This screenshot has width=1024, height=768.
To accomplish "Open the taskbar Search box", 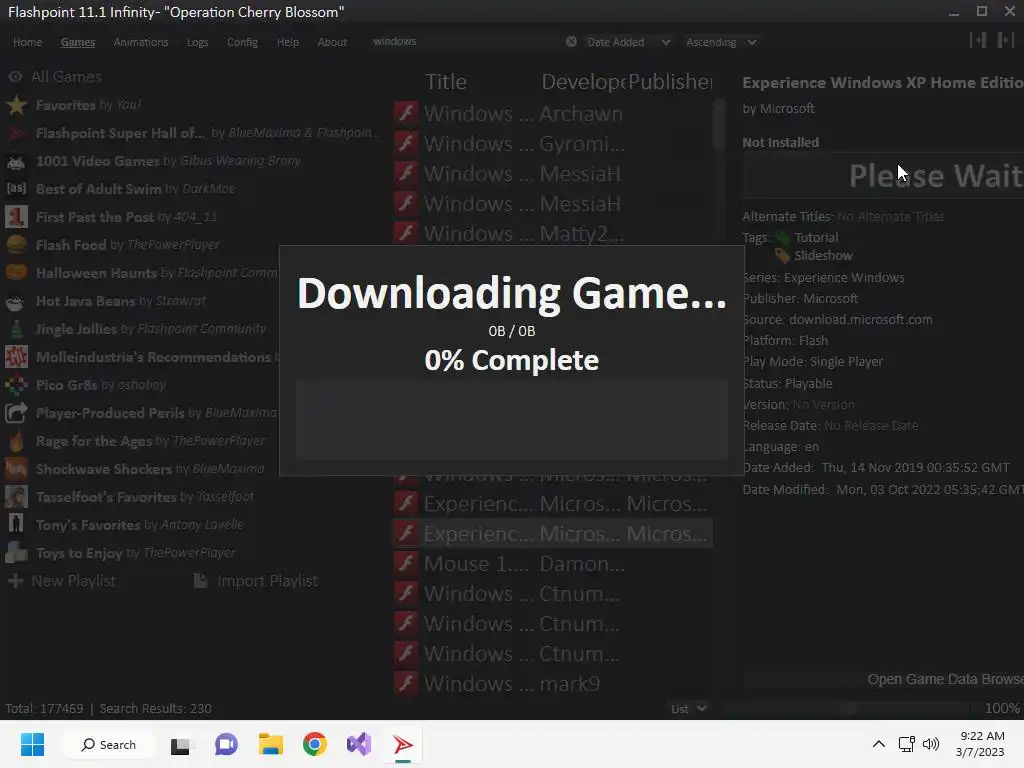I will pyautogui.click(x=108, y=744).
